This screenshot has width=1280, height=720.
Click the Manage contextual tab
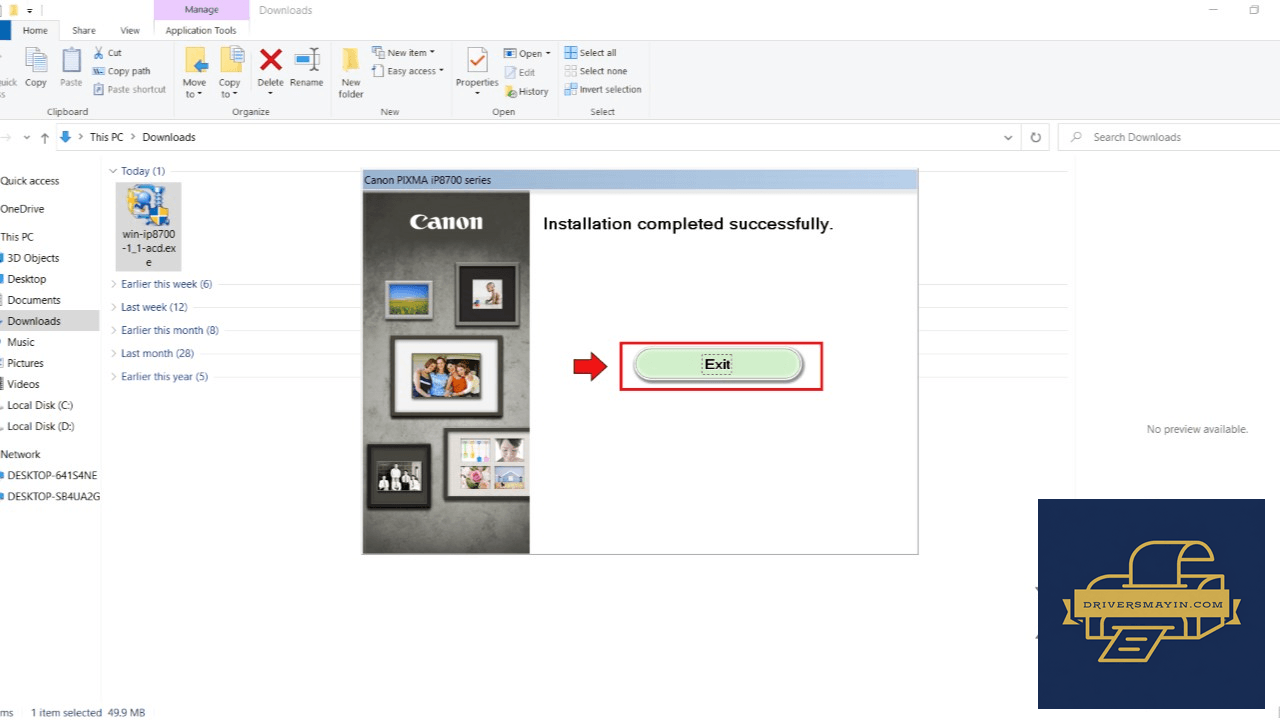[x=201, y=10]
